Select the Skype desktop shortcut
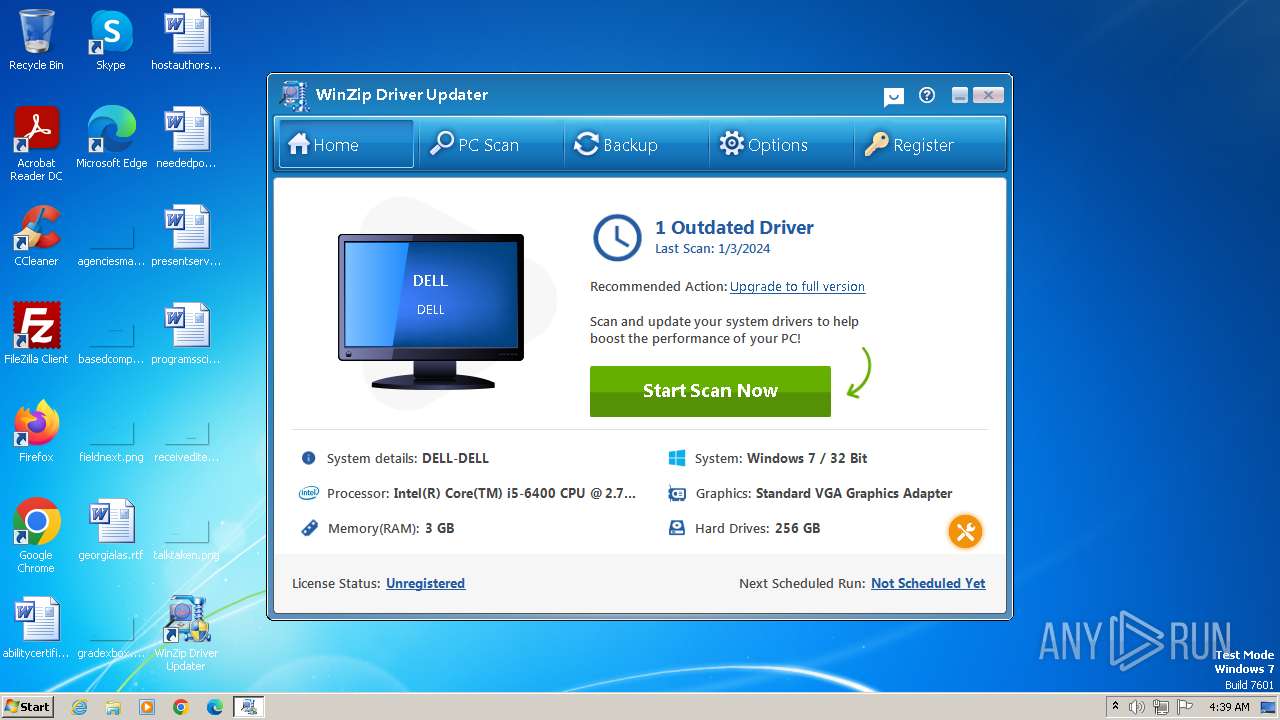This screenshot has width=1280, height=720. tap(110, 41)
